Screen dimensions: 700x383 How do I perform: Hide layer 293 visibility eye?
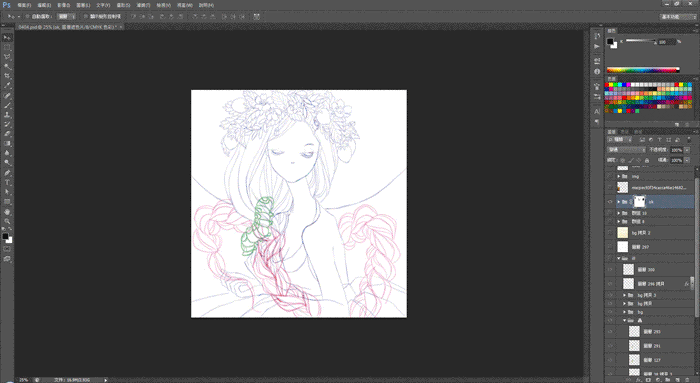tap(610, 332)
